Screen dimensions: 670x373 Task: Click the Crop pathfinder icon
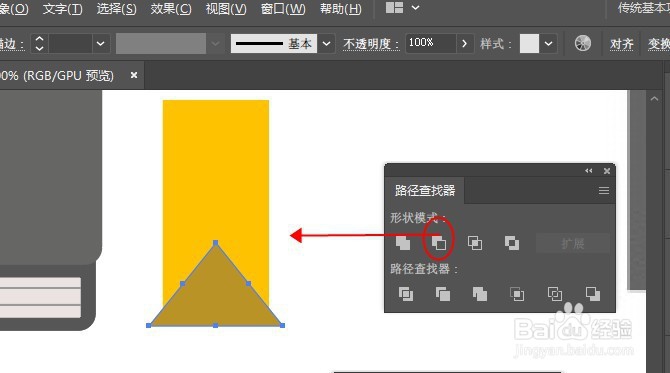[517, 294]
